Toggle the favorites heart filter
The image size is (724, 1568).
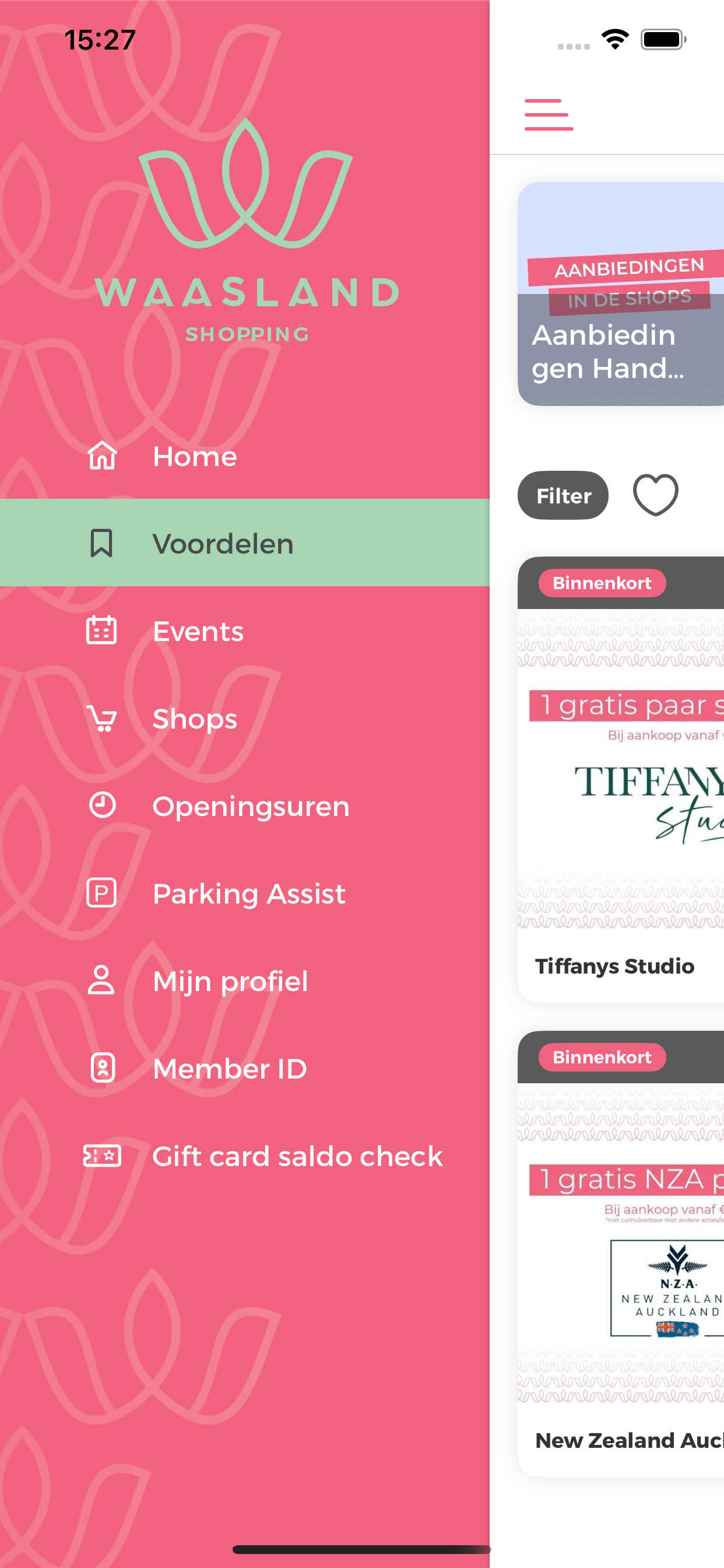(x=655, y=495)
